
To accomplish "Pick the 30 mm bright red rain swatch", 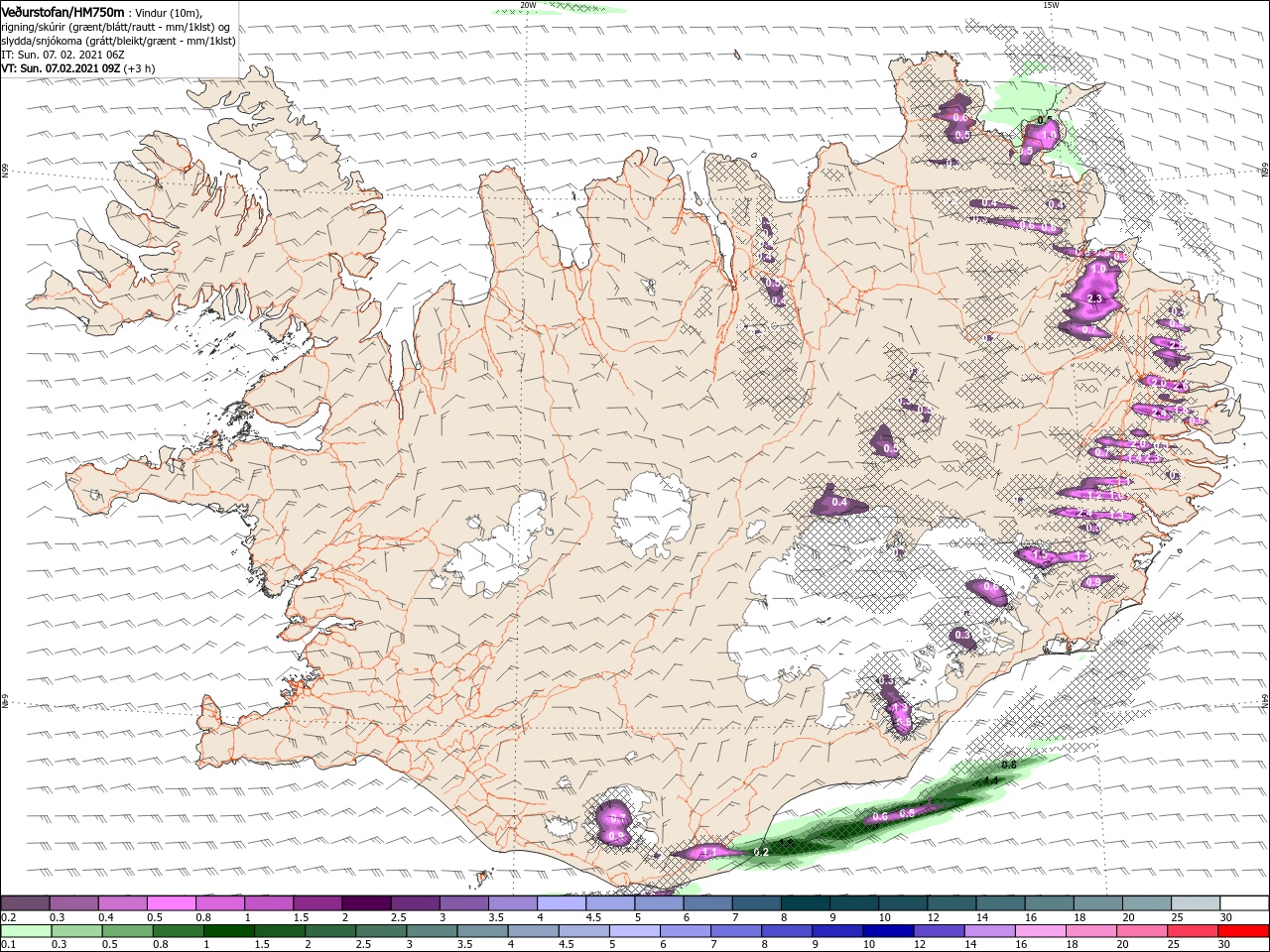I will point(1244,931).
